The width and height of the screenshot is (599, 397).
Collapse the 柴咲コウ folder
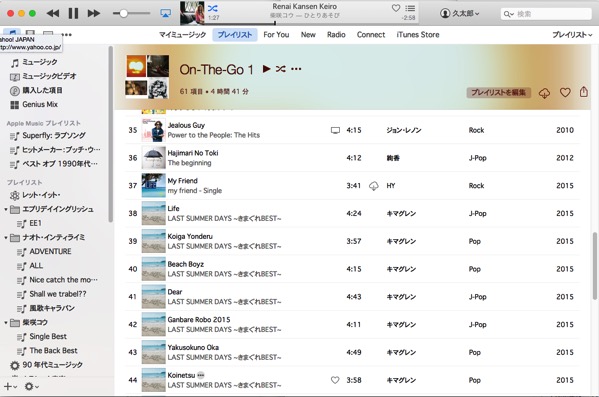[x=5, y=323]
